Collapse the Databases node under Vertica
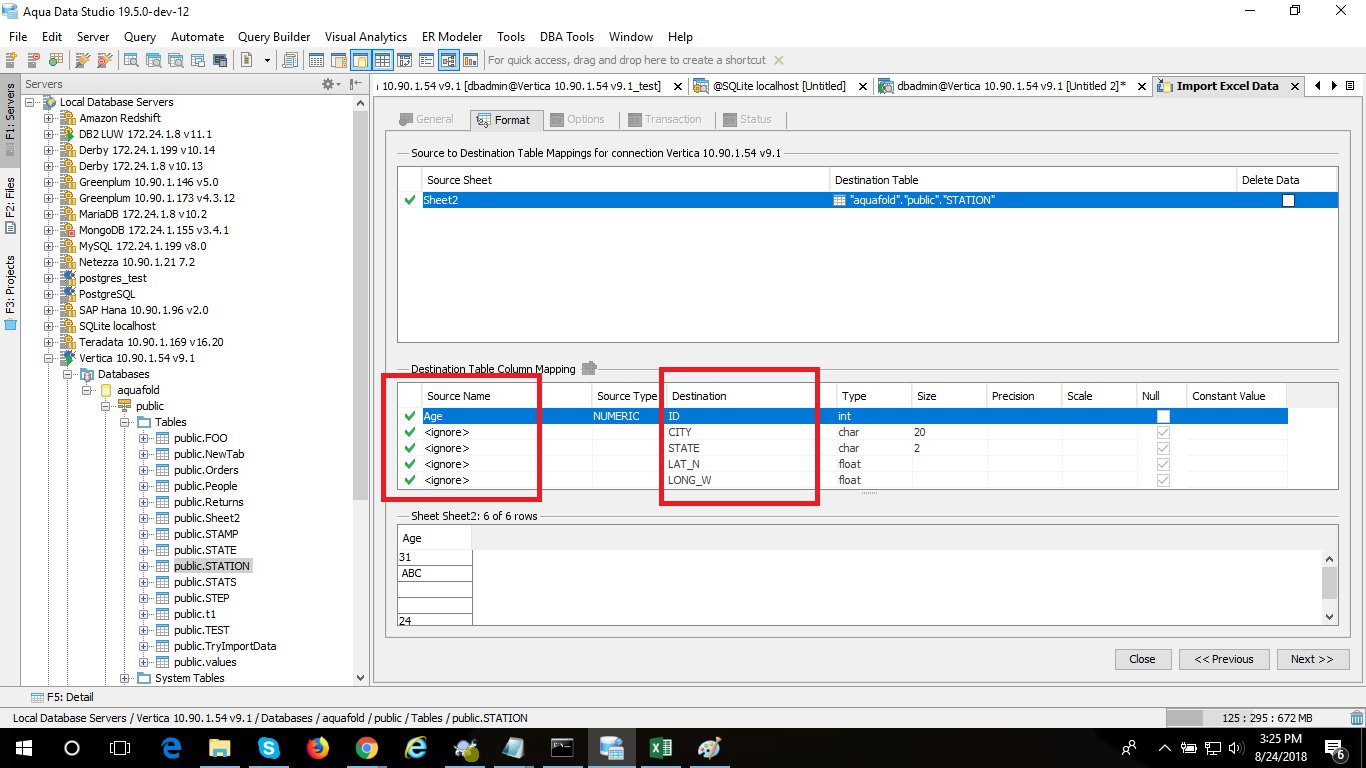 coord(68,374)
